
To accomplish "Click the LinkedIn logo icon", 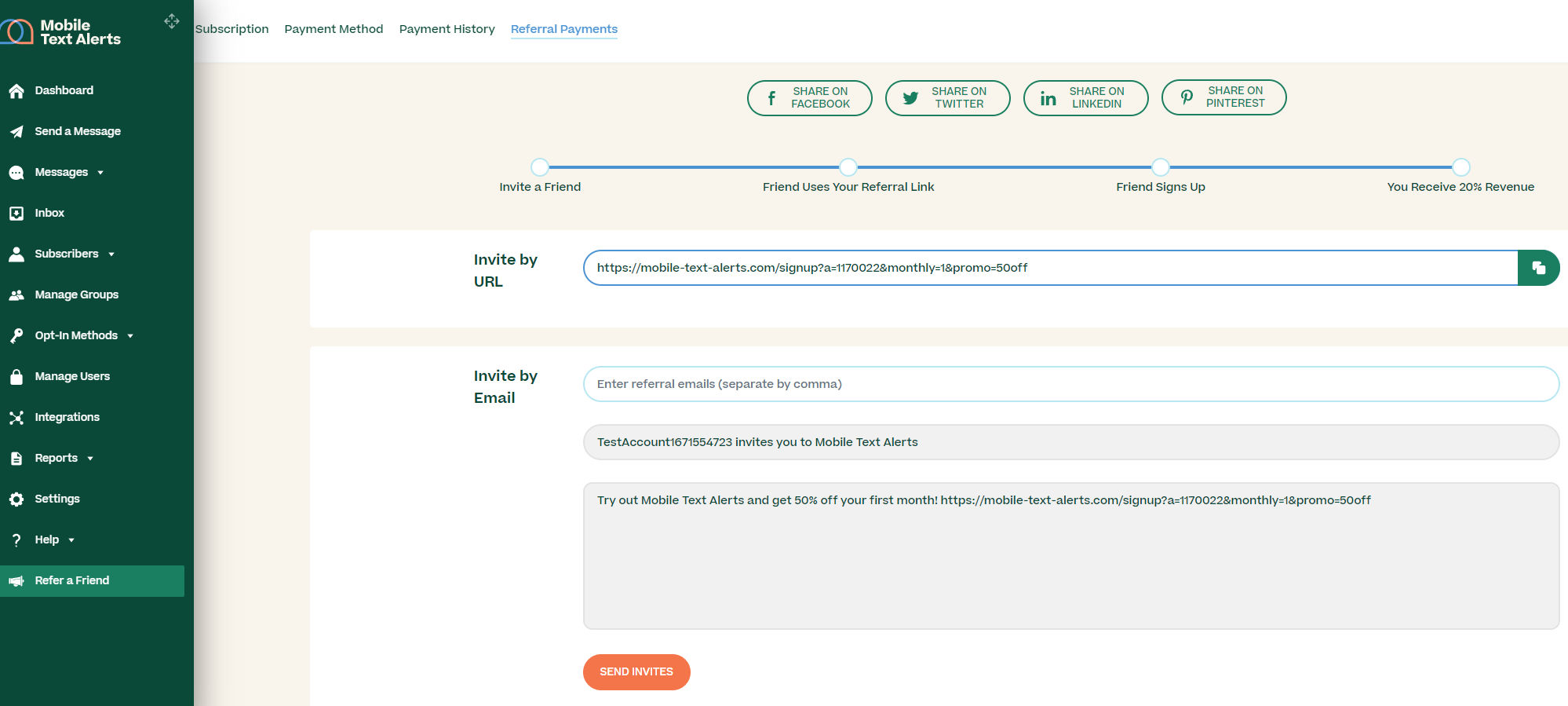I will 1048,98.
